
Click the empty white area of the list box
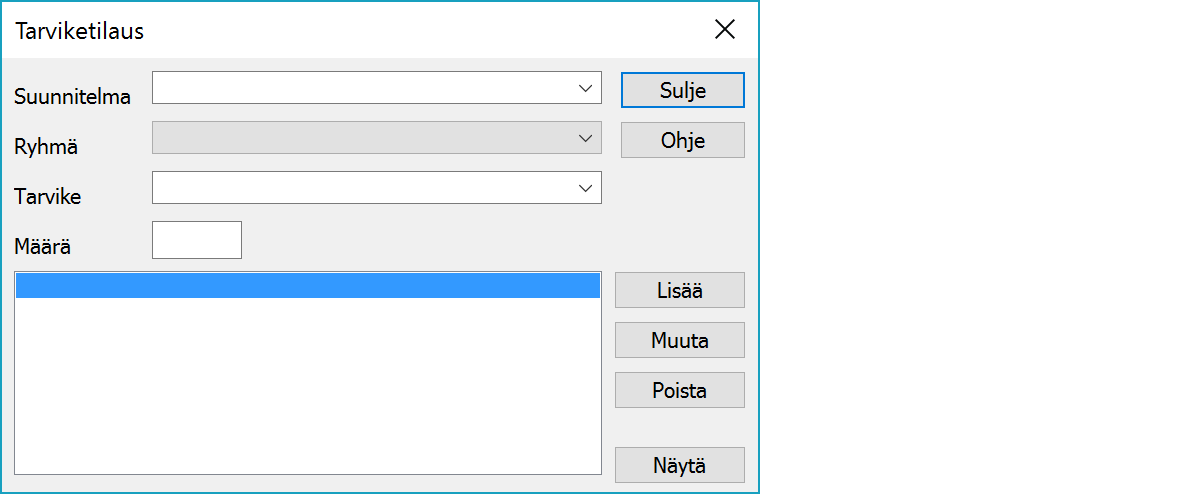coord(308,390)
